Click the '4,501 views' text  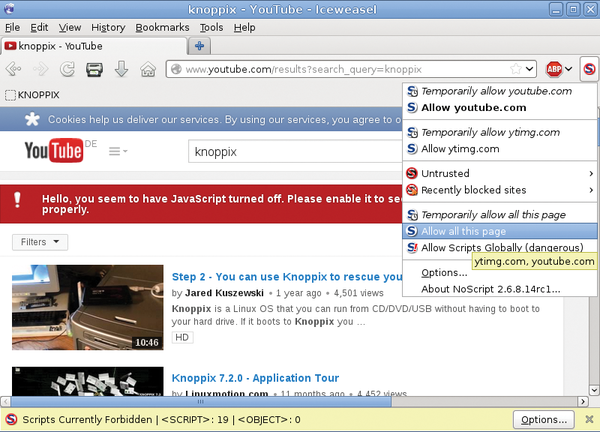pyautogui.click(x=359, y=293)
